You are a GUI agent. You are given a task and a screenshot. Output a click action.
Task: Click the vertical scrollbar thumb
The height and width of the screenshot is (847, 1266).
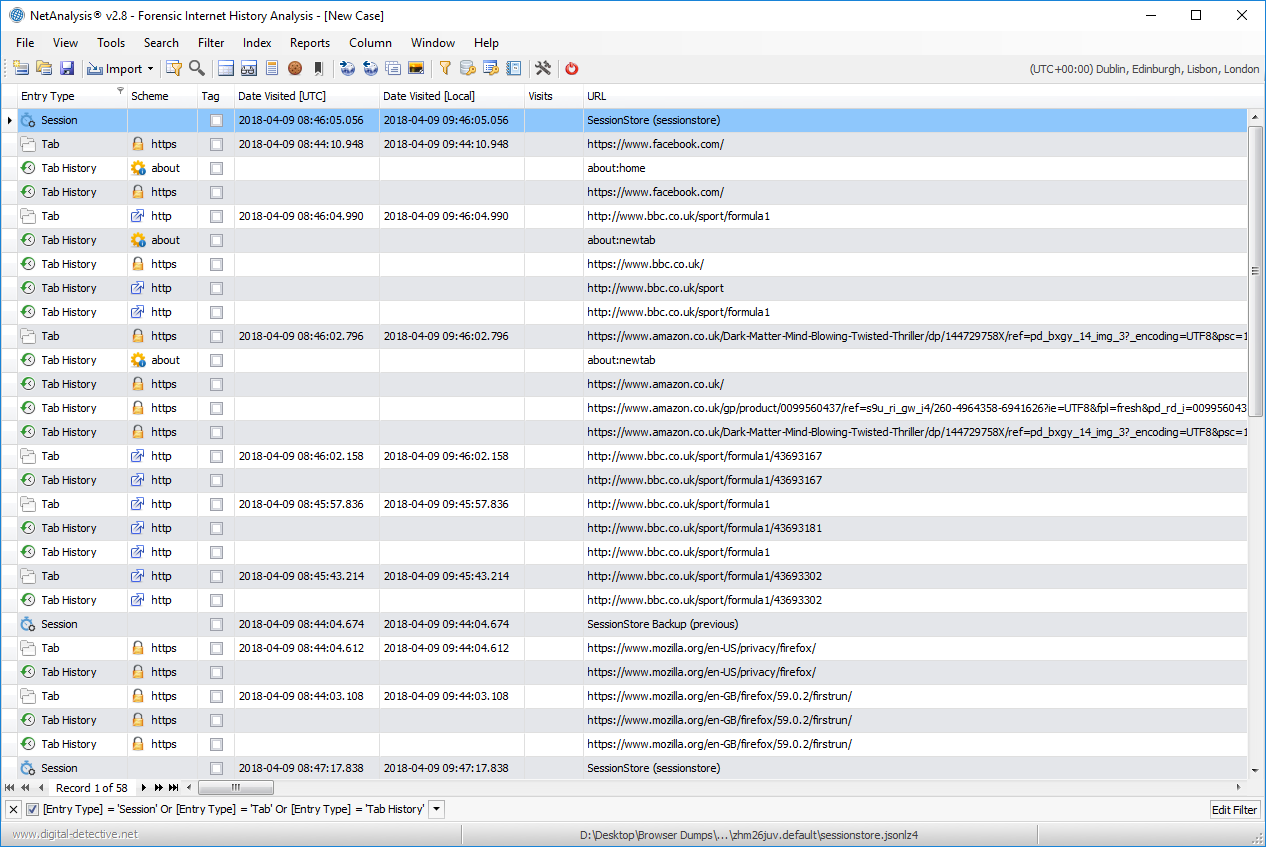tap(1255, 270)
